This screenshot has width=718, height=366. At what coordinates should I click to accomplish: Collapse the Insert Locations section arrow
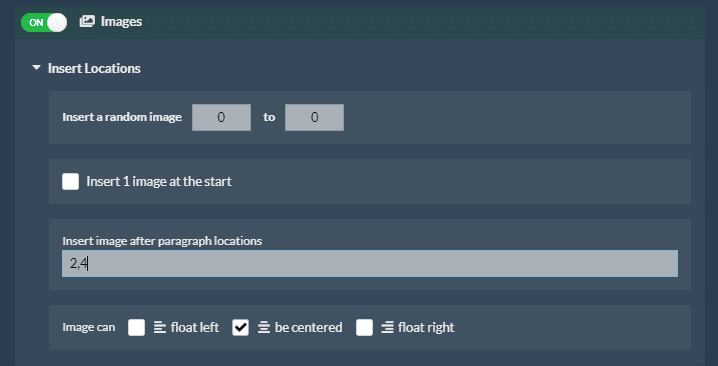[x=37, y=68]
